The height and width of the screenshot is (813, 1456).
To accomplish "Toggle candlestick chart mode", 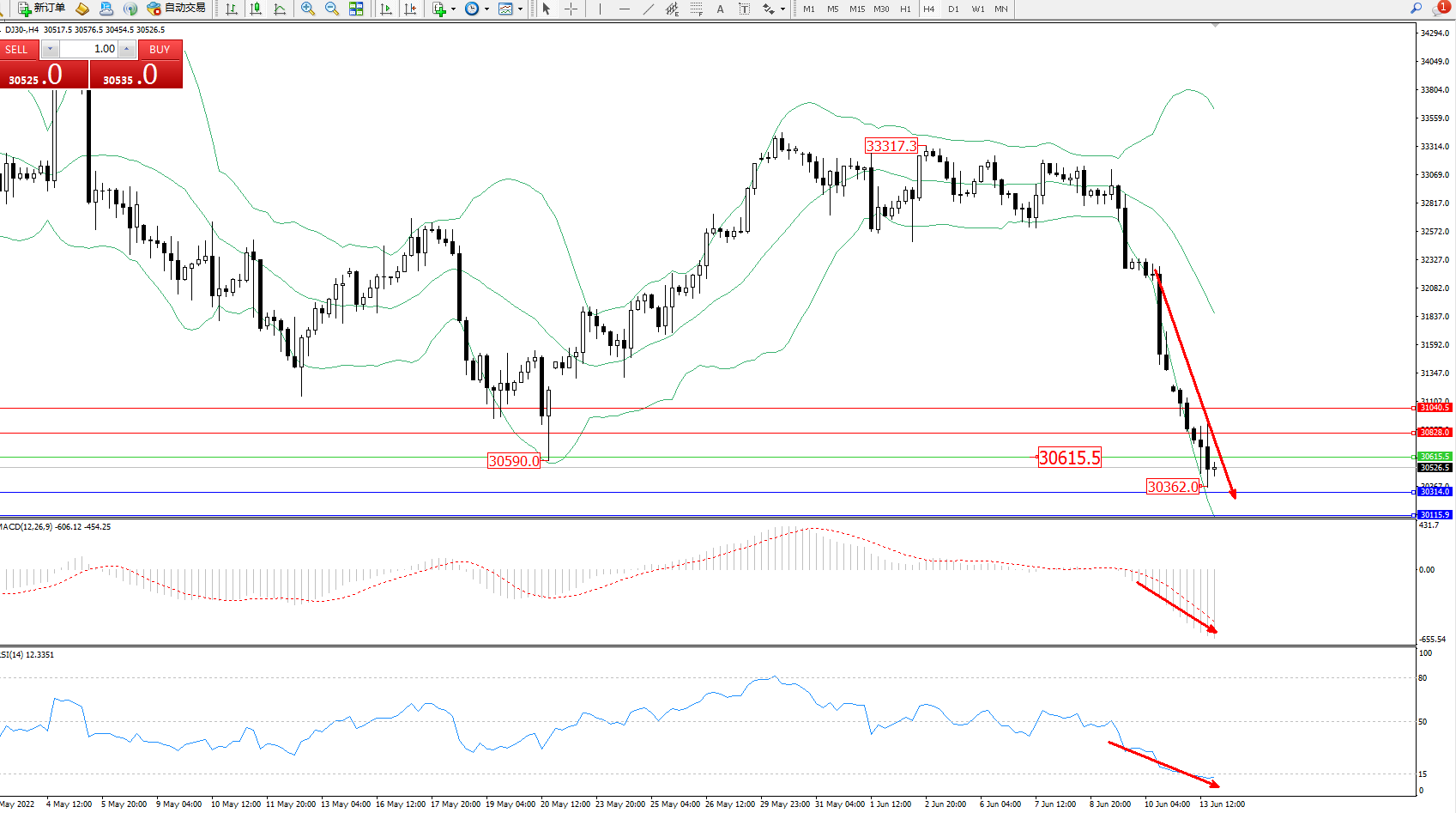I will point(256,9).
